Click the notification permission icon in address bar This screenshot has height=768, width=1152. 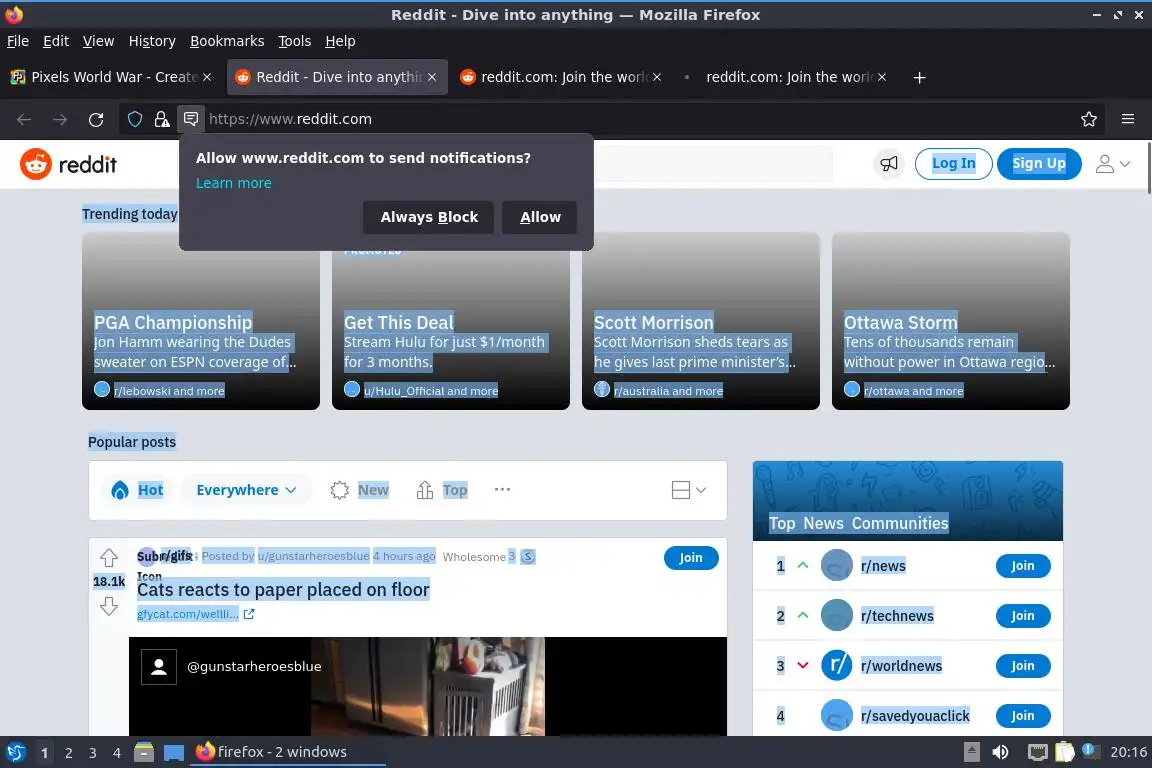pos(191,118)
